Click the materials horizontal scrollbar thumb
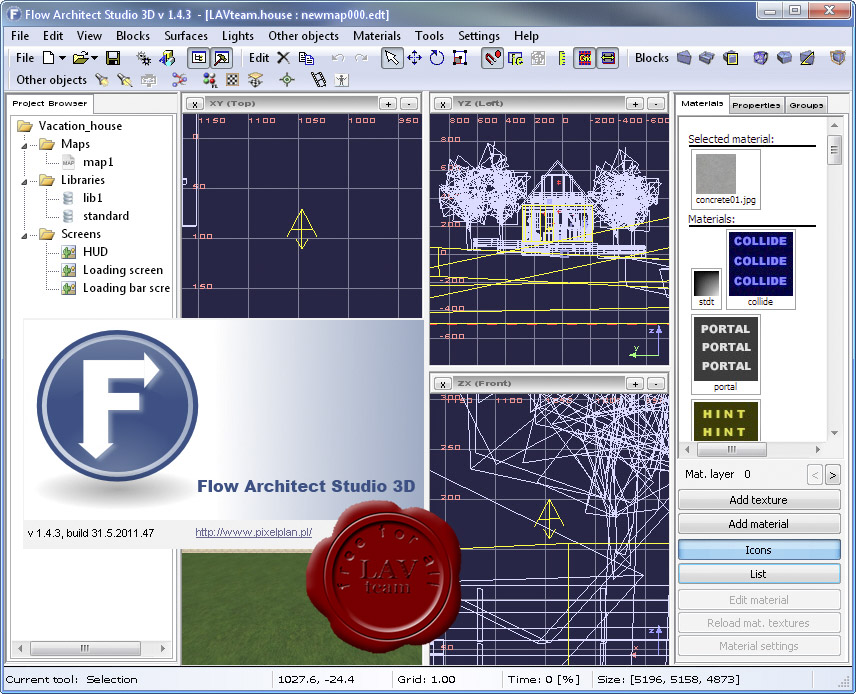856x694 pixels. tap(732, 449)
